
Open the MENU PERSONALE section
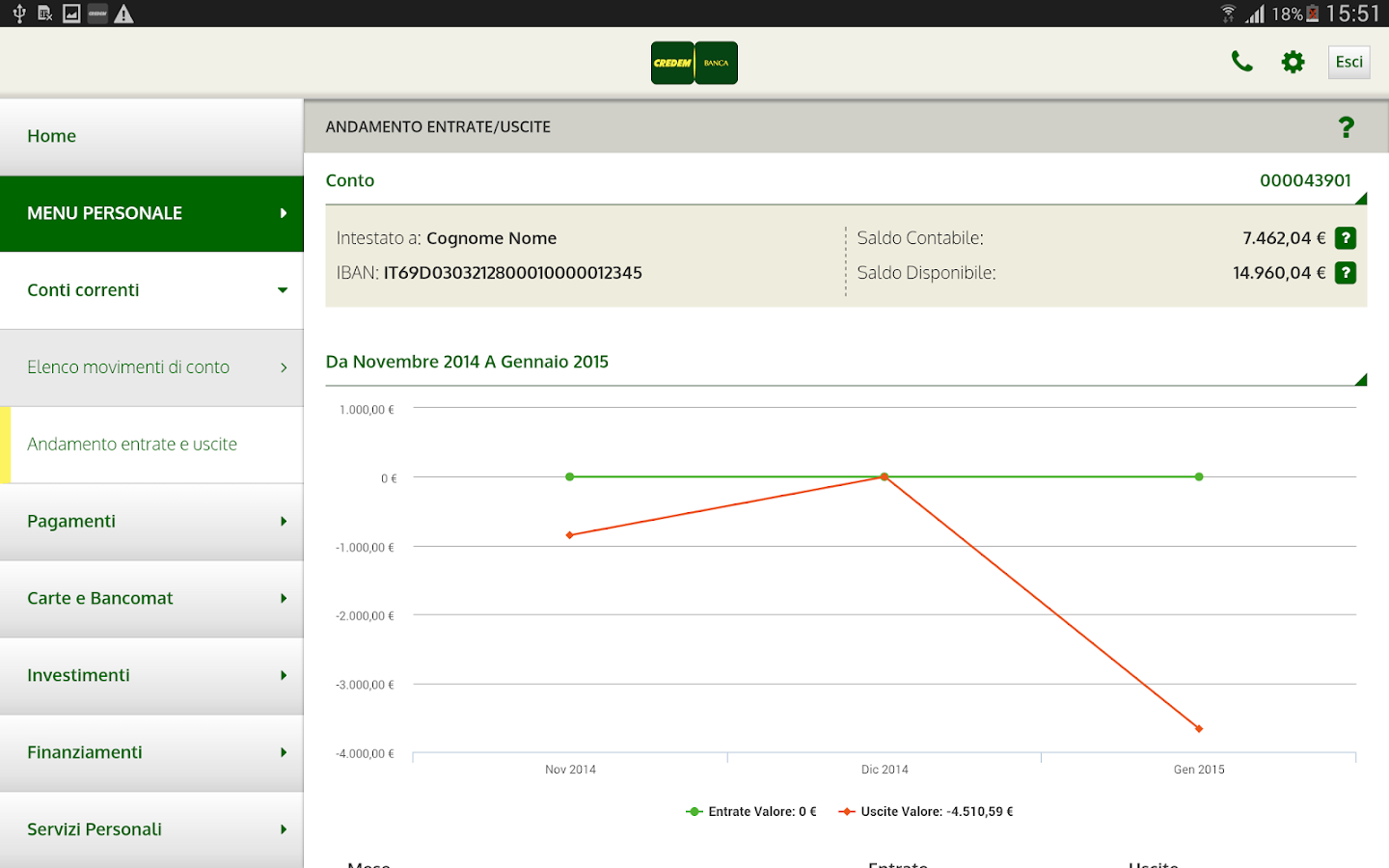click(151, 213)
